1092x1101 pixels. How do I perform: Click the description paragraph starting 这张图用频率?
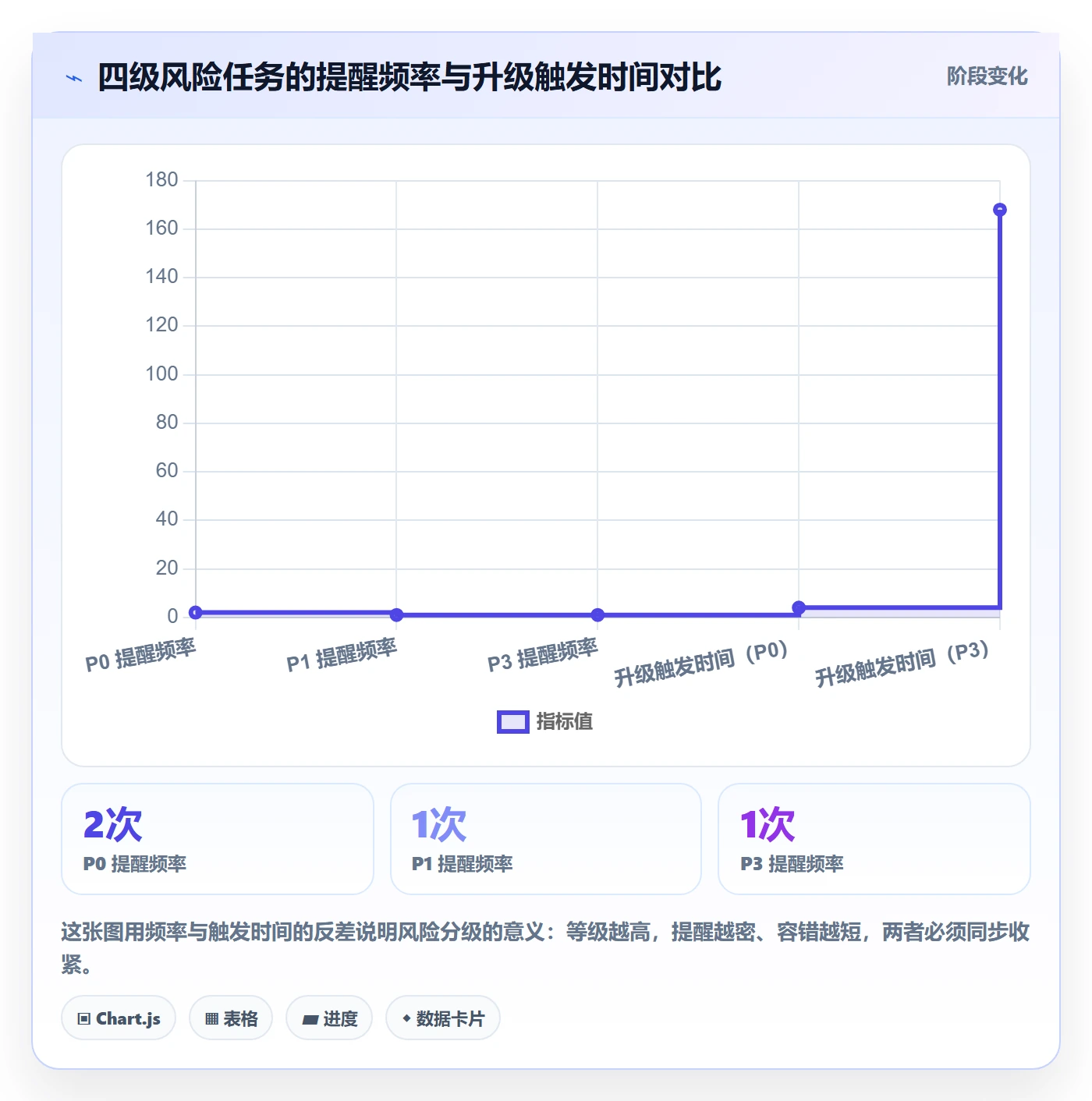coord(546,948)
